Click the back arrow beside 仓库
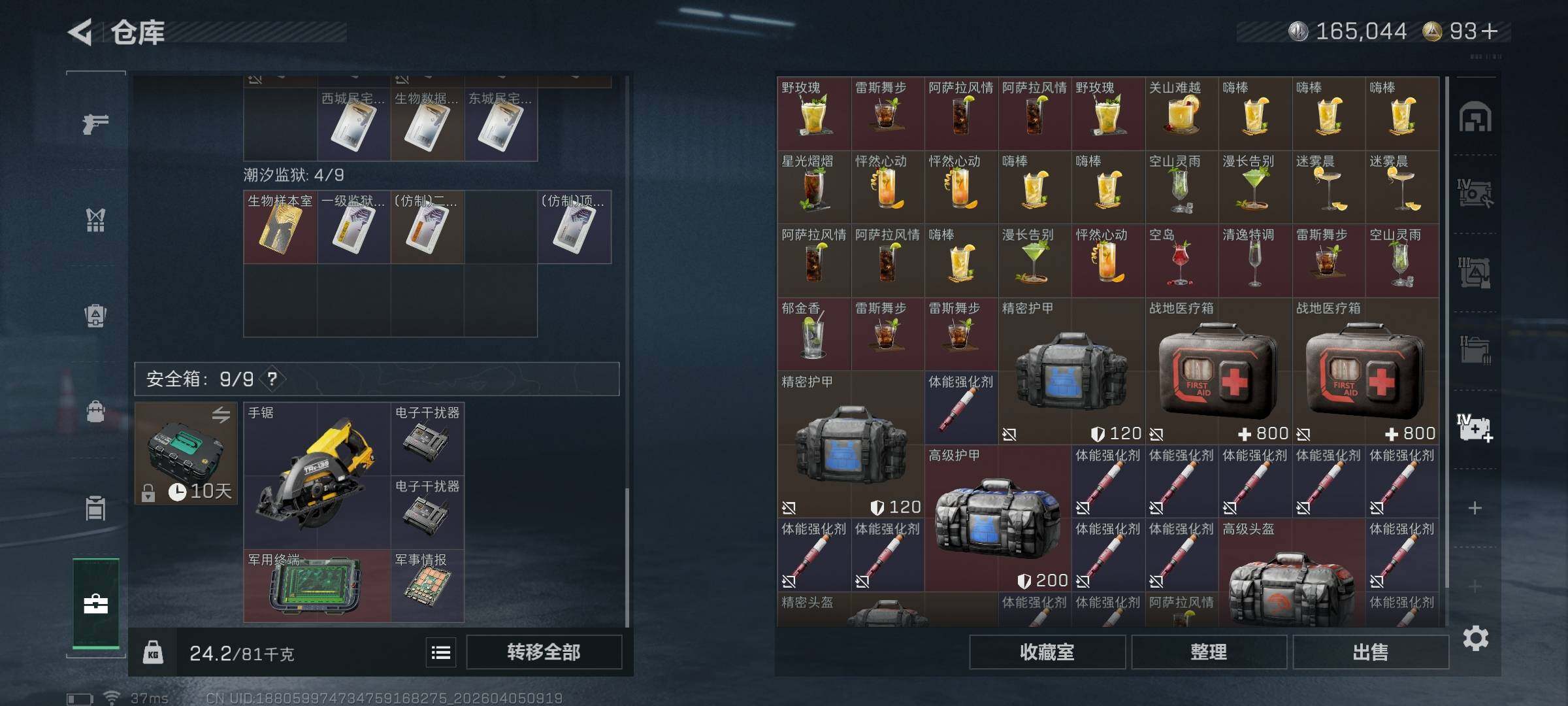 [x=80, y=32]
